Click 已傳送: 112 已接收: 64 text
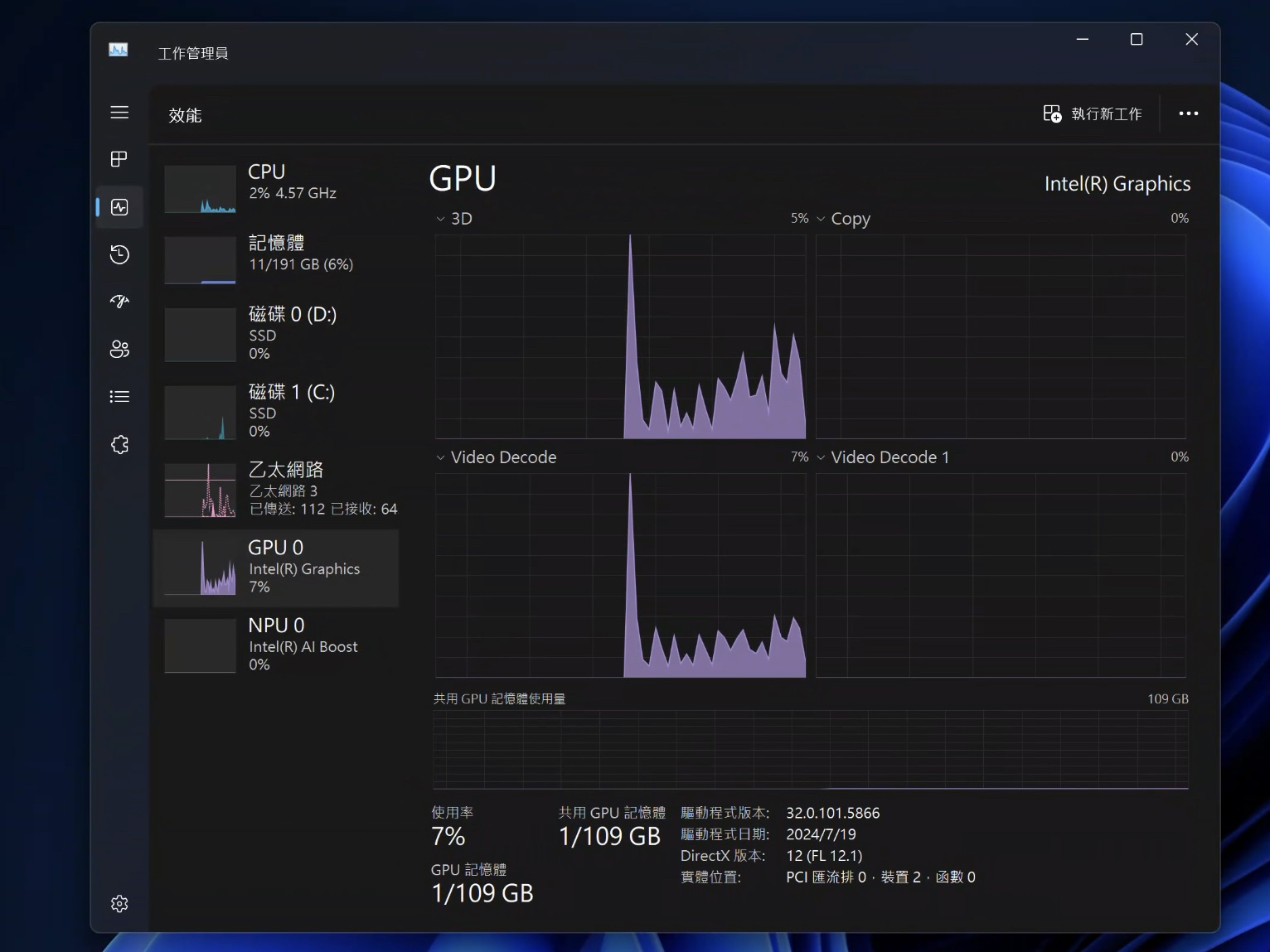This screenshot has height=952, width=1270. [x=323, y=509]
